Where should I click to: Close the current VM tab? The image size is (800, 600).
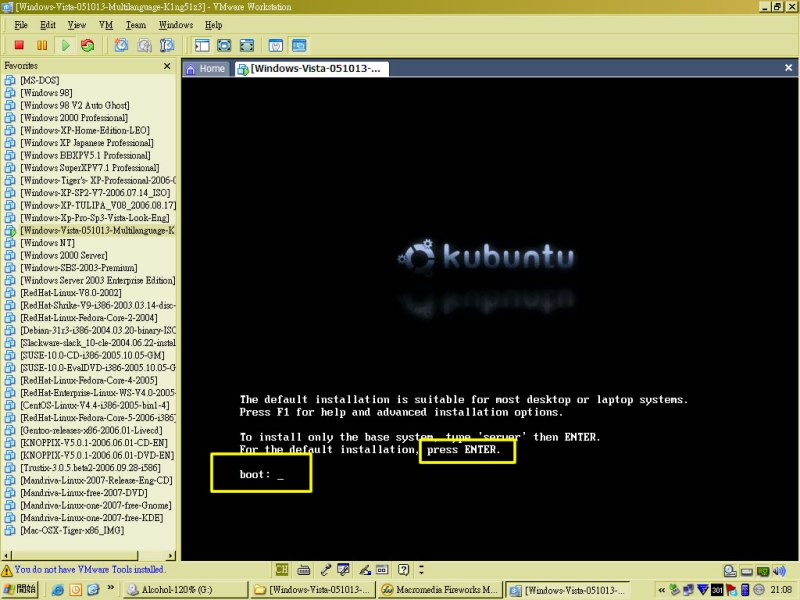(788, 67)
